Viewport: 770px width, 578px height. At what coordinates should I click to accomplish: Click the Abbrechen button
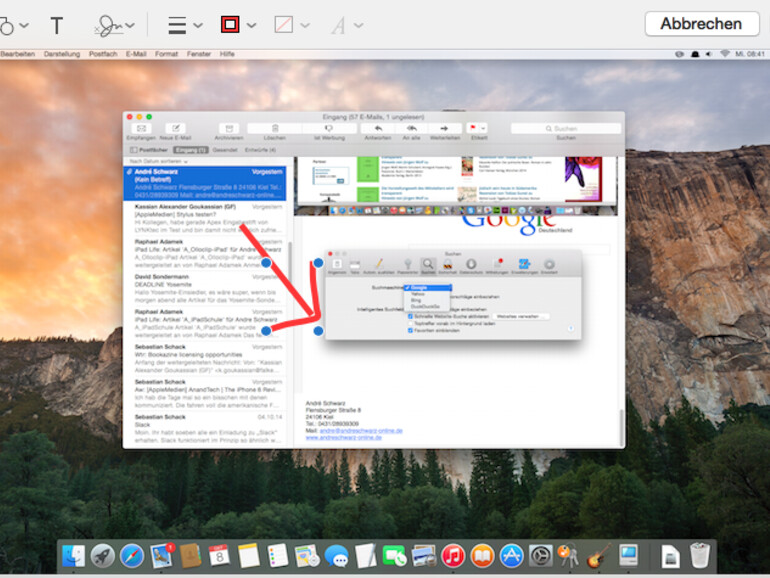tap(702, 24)
